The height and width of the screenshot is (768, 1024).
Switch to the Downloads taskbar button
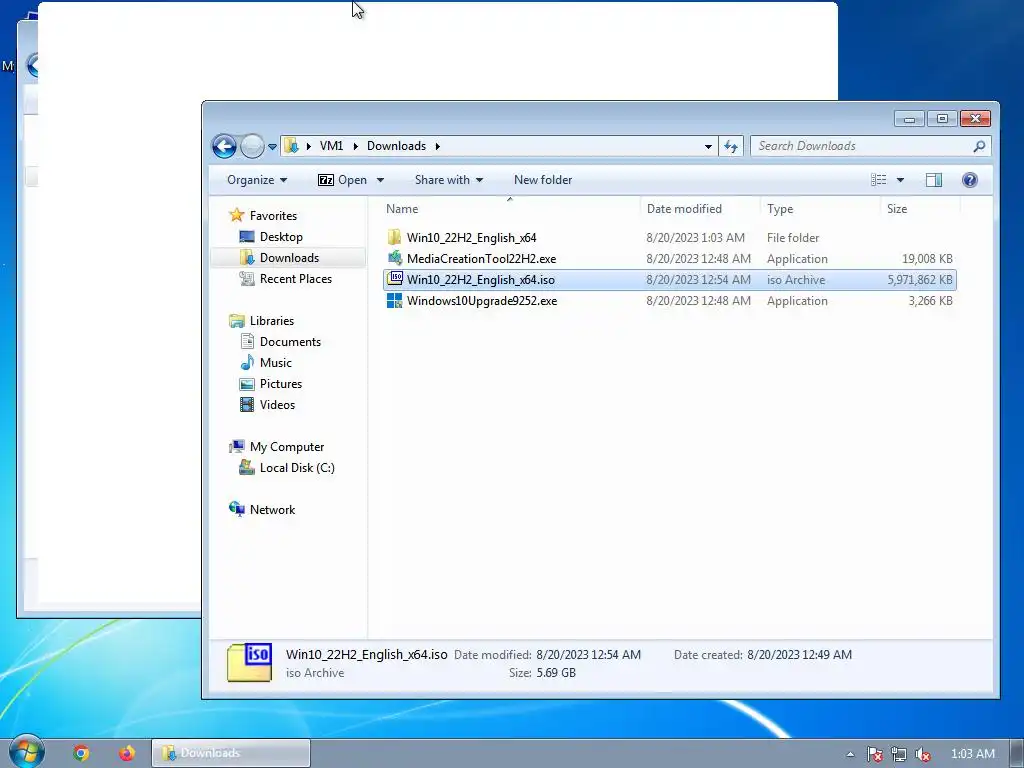[x=231, y=753]
